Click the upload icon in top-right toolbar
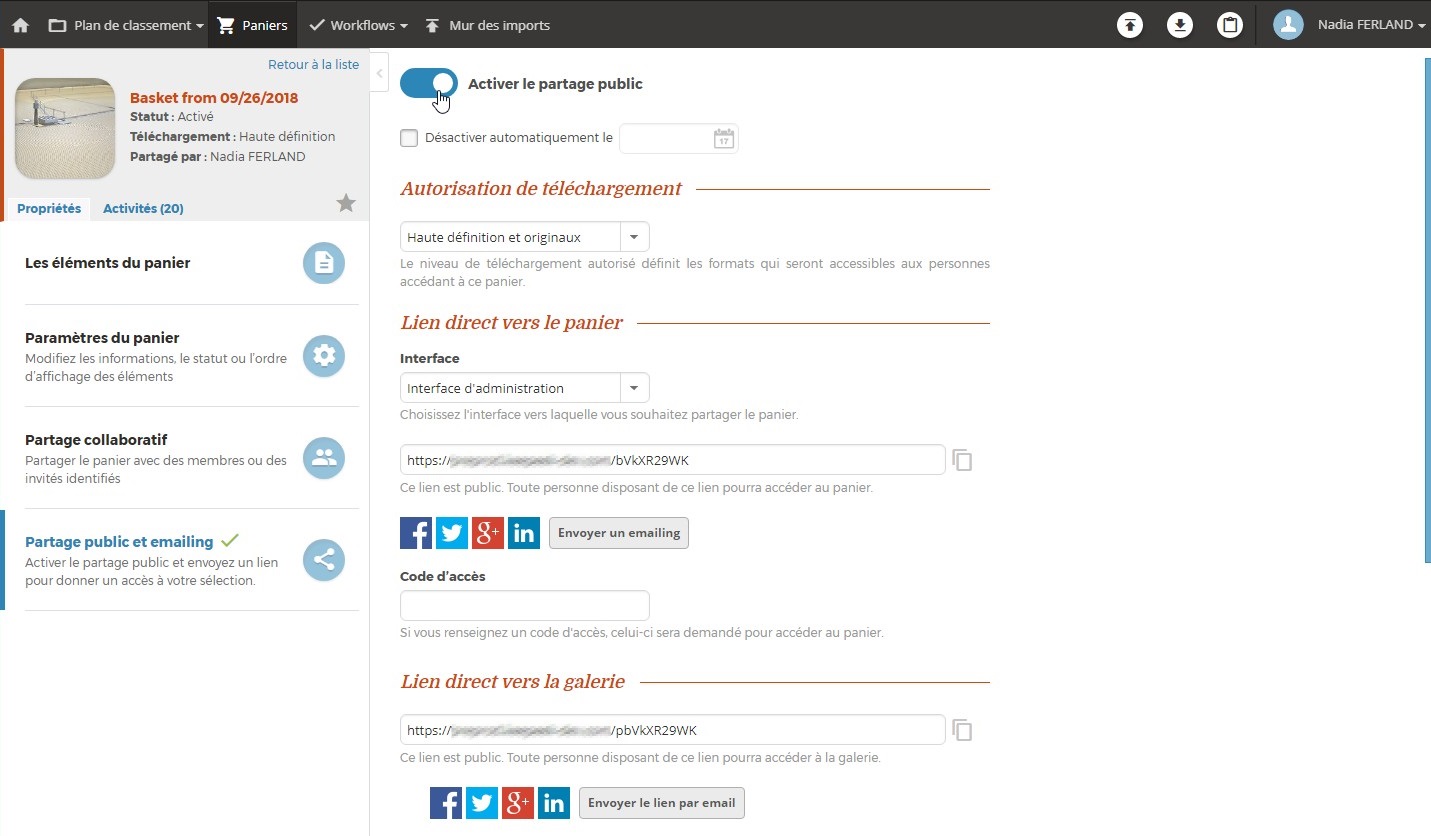This screenshot has width=1431, height=836. click(x=1130, y=25)
